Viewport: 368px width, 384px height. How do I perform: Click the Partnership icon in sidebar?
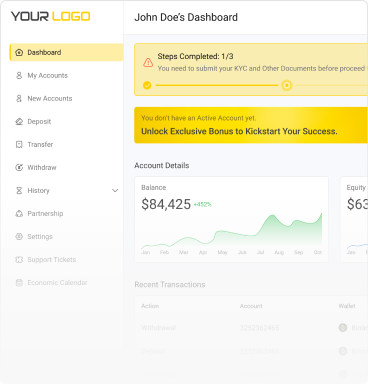[x=19, y=213]
